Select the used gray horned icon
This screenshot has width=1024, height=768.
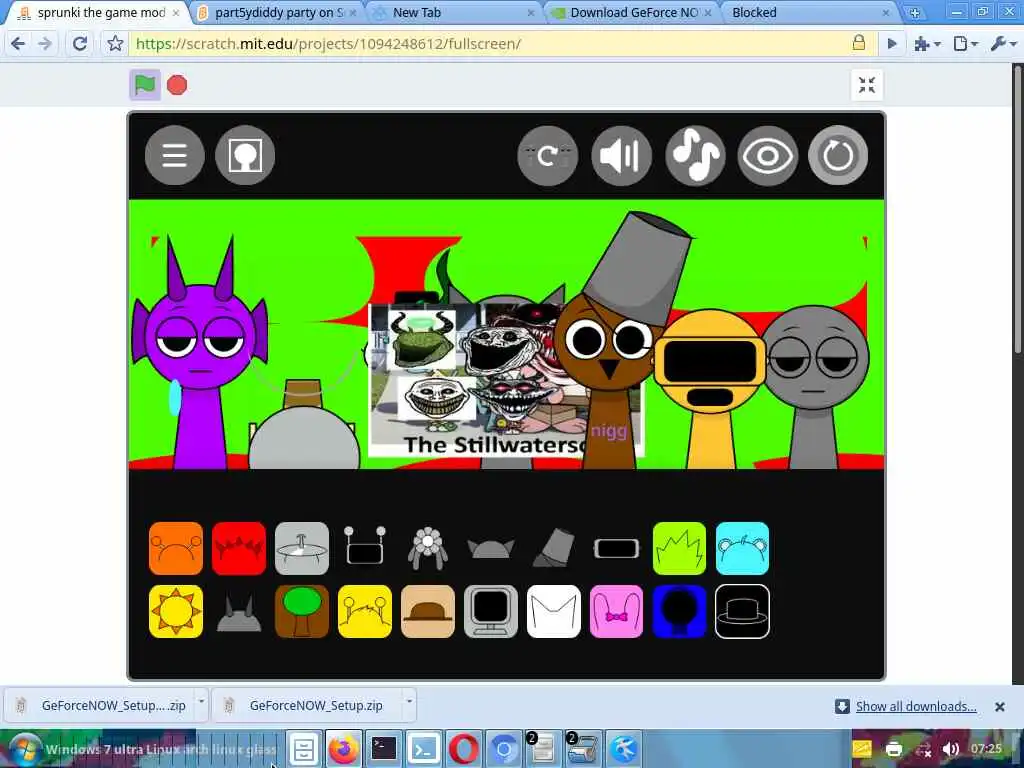tap(239, 614)
